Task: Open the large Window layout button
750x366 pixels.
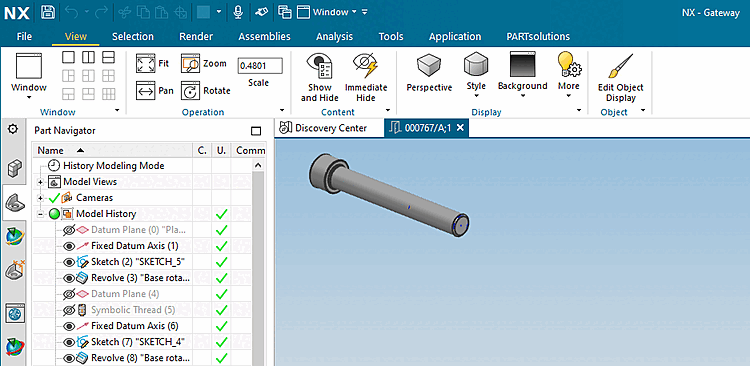Action: point(29,77)
